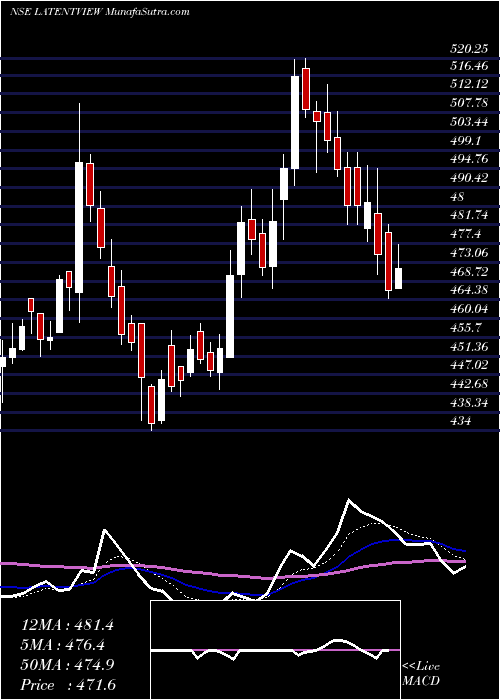Select the 455.7 price axis label
Image resolution: width=500 pixels, height=700 pixels.
(x=467, y=327)
